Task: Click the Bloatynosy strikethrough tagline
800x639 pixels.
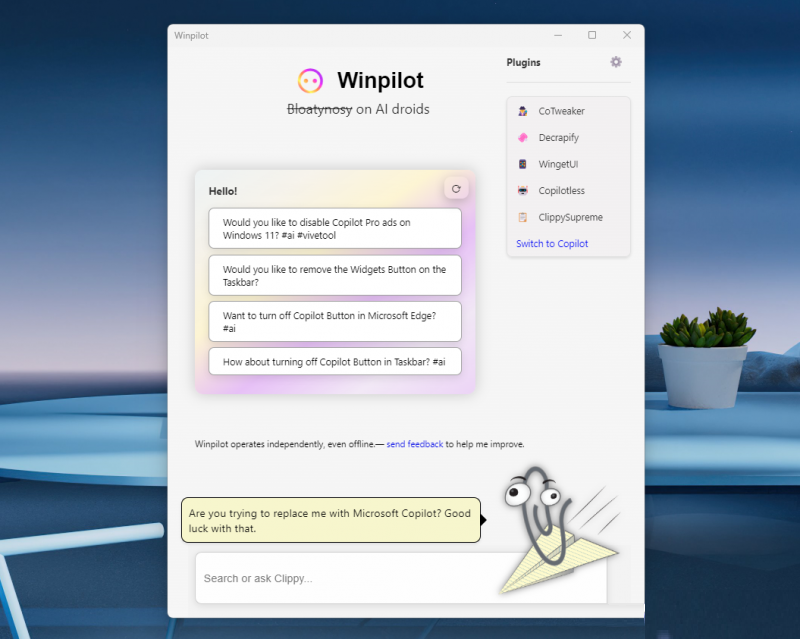Action: (x=319, y=109)
